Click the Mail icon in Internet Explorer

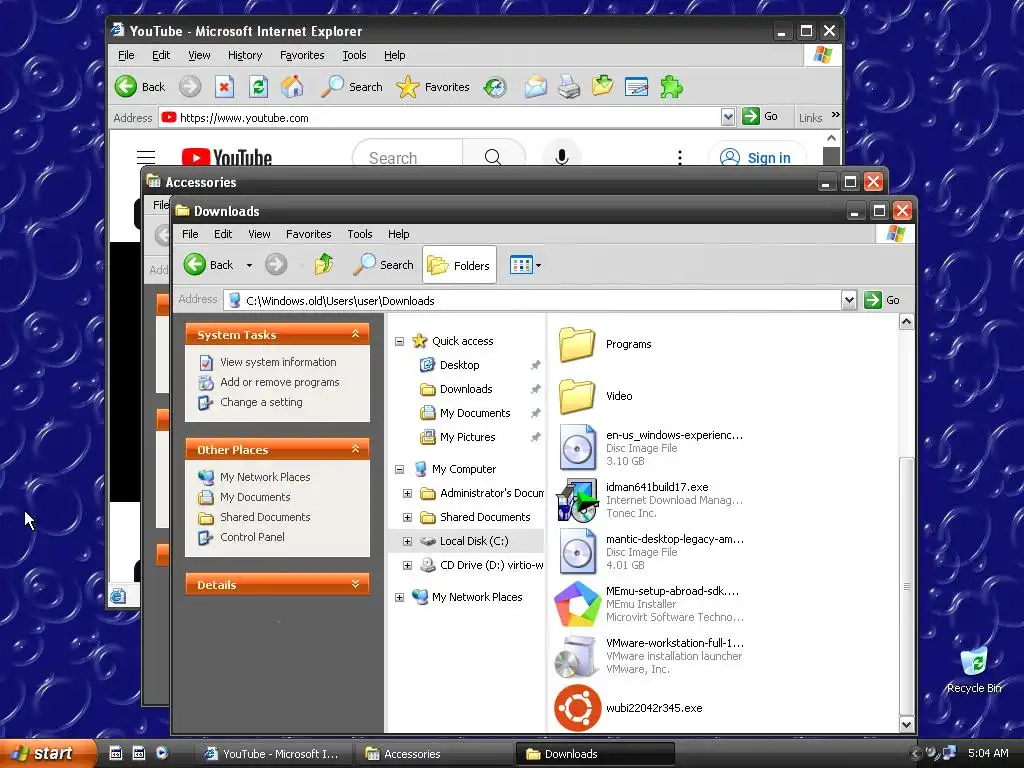click(536, 87)
